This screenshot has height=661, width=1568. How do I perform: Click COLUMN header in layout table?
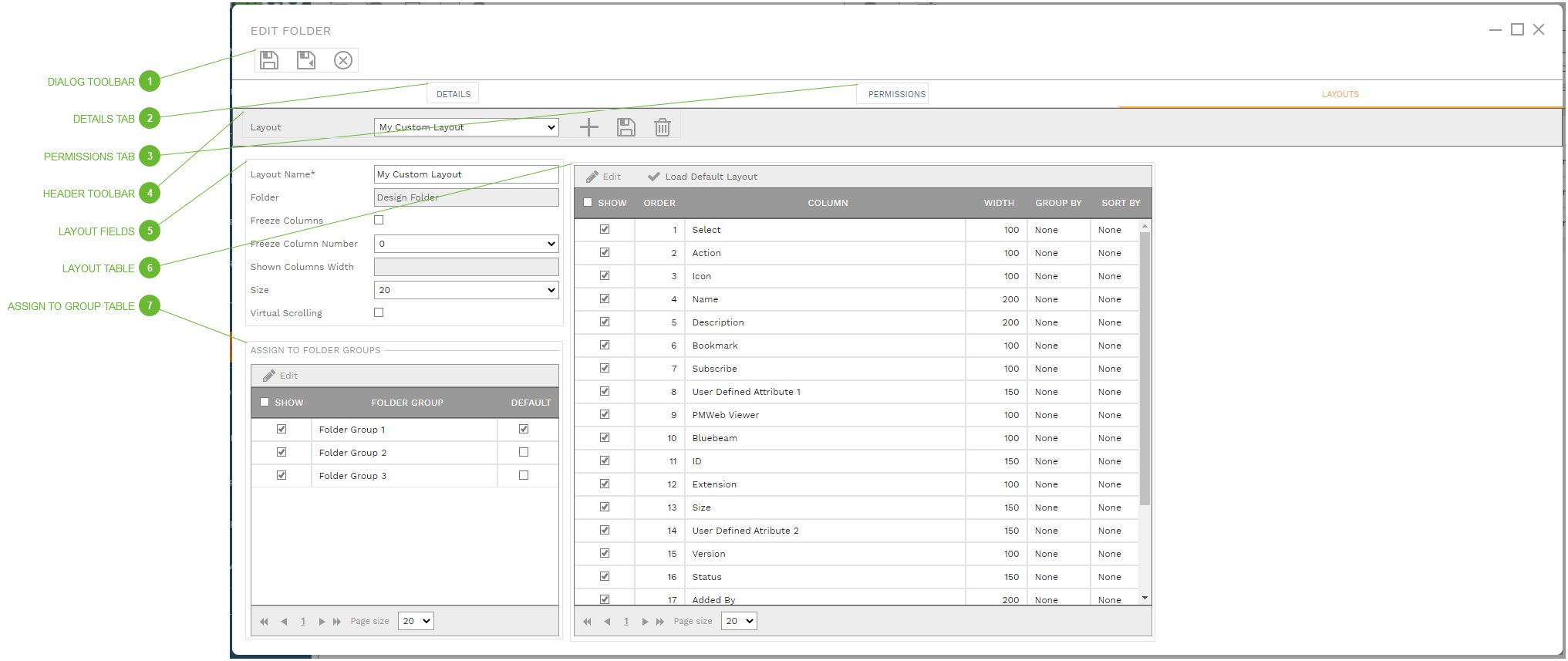pyautogui.click(x=828, y=203)
